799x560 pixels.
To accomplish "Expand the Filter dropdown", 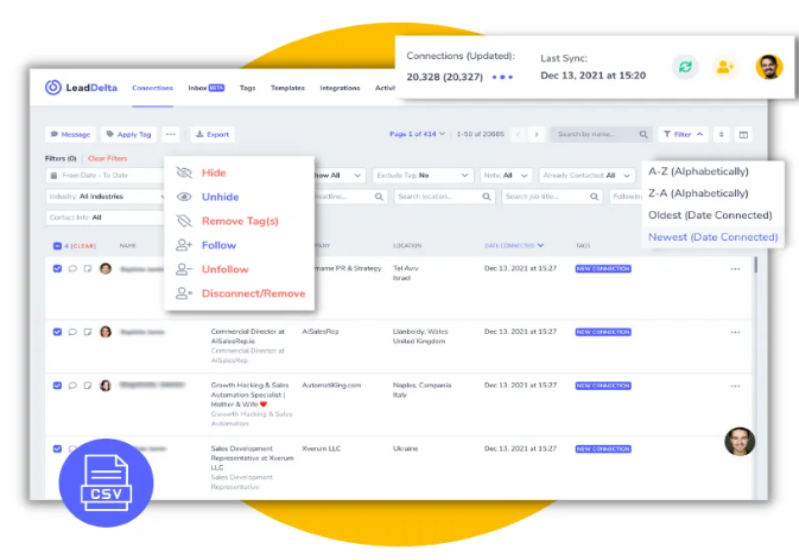I will (683, 135).
